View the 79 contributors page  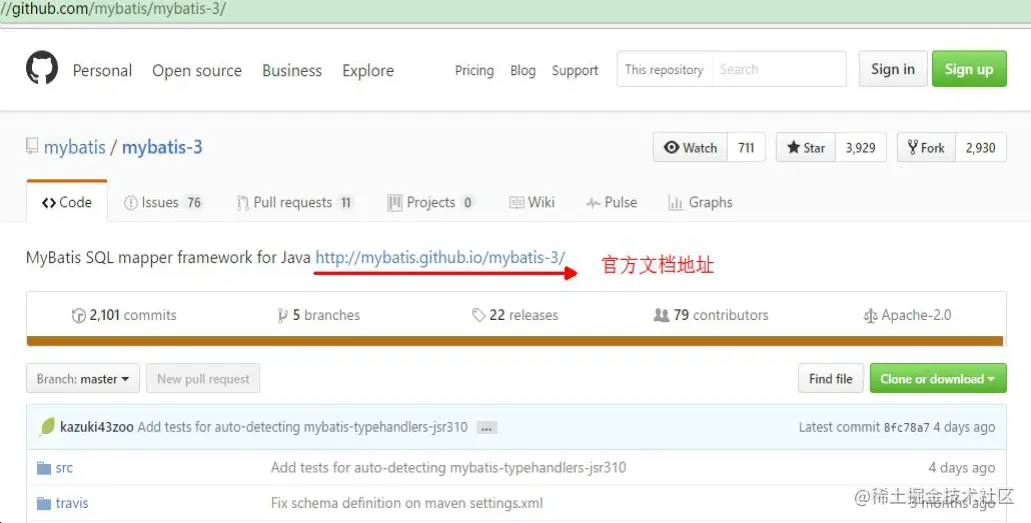point(711,315)
